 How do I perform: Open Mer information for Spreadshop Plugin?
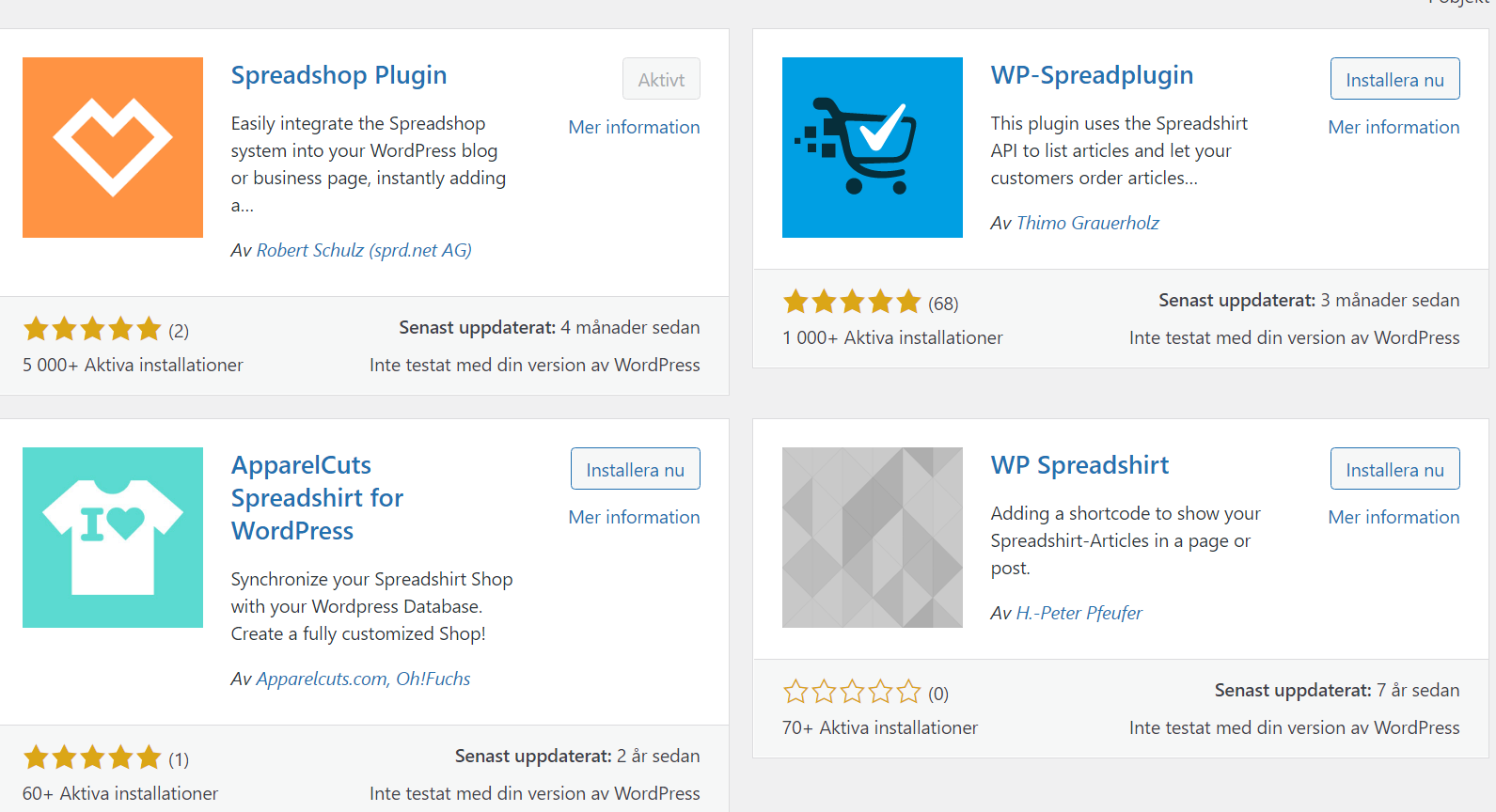pyautogui.click(x=634, y=127)
